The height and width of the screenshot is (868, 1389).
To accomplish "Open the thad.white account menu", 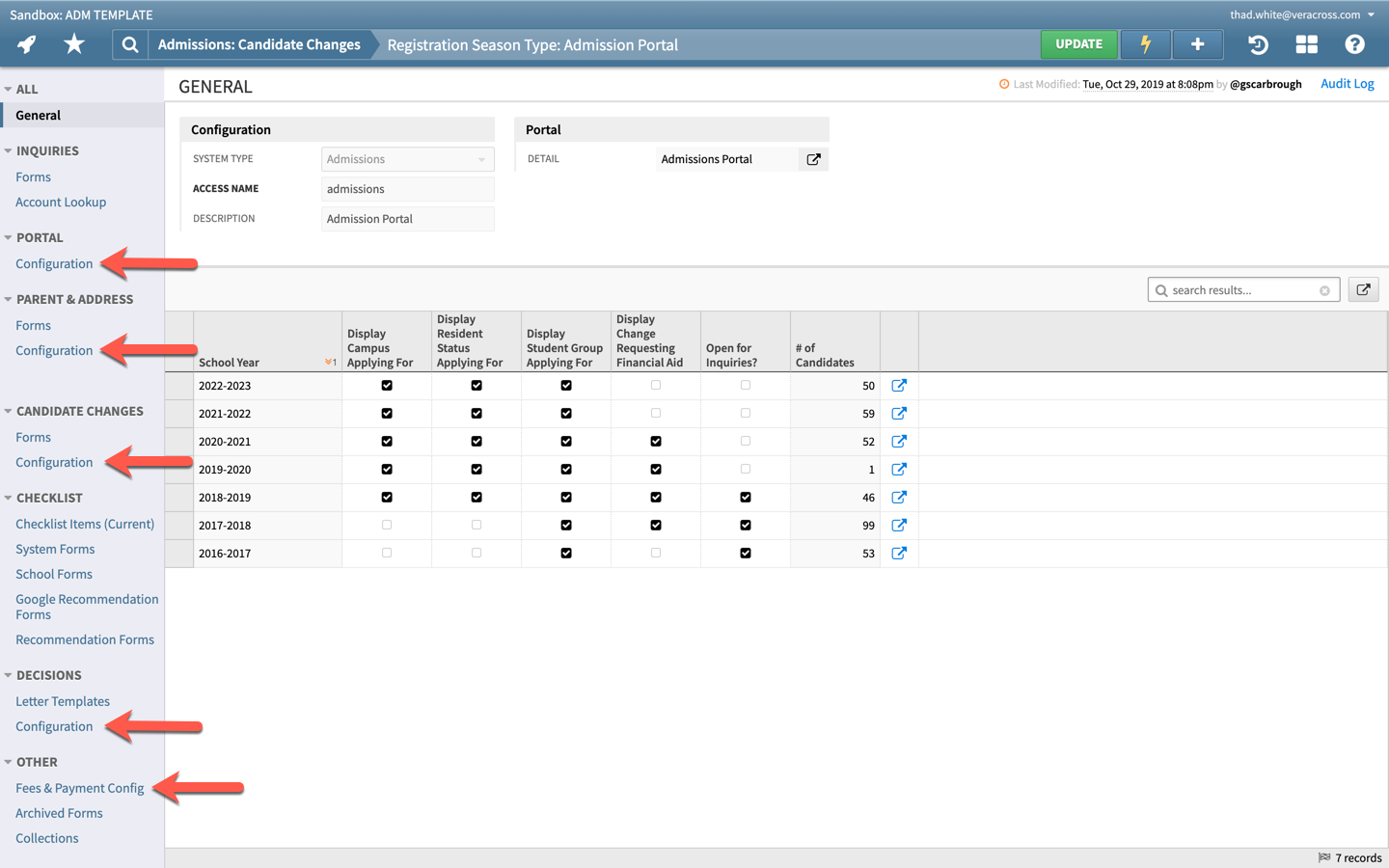I will coord(1296,14).
